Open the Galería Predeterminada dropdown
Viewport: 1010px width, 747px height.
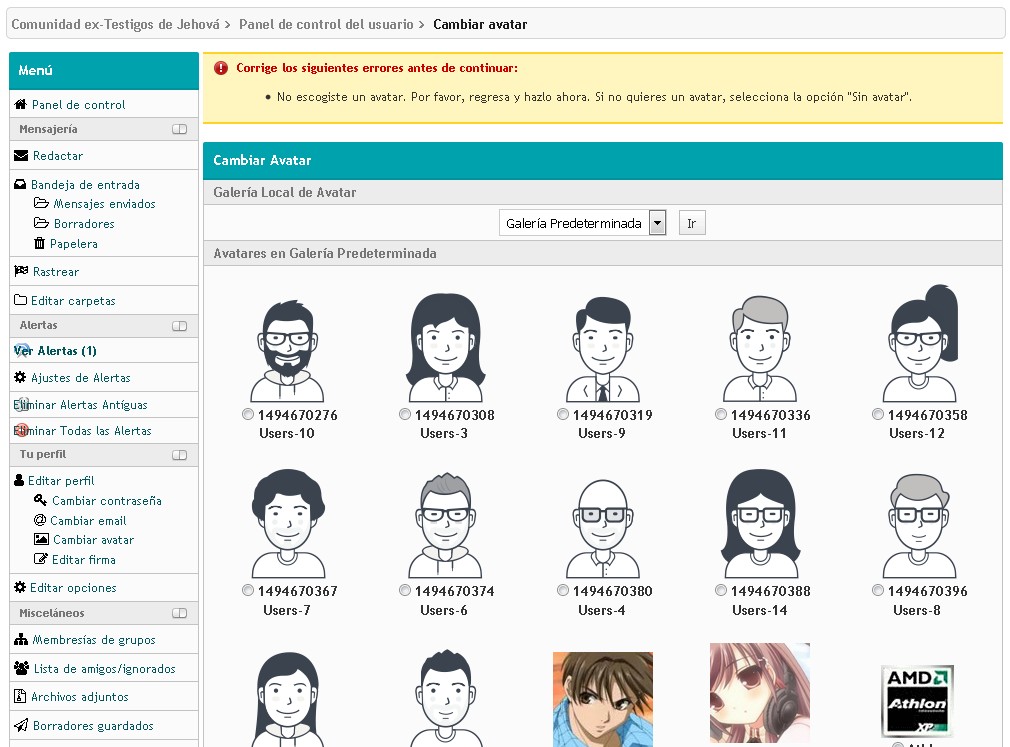[582, 223]
